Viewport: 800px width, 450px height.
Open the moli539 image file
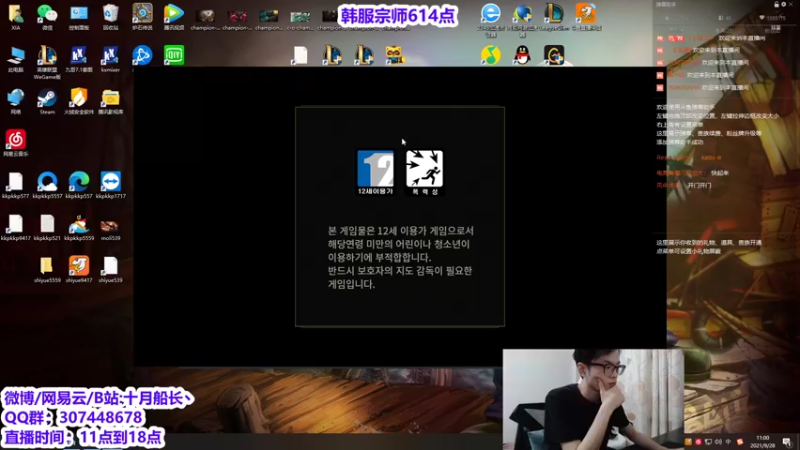click(x=110, y=228)
